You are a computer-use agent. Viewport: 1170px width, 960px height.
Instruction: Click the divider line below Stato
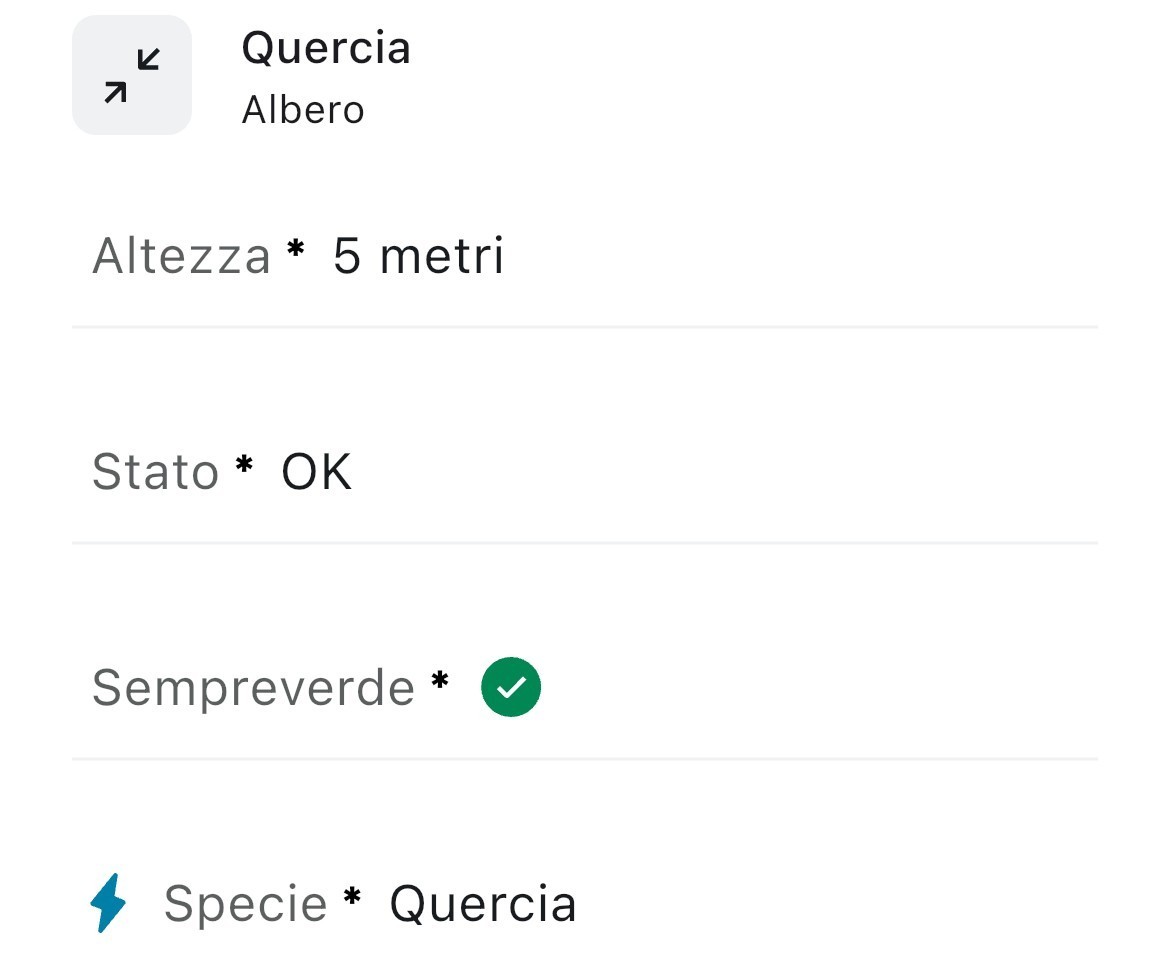(x=585, y=542)
